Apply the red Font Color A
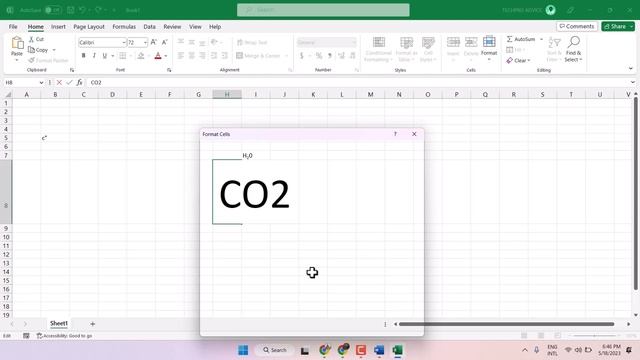Image resolution: width=640 pixels, height=360 pixels. (x=158, y=56)
